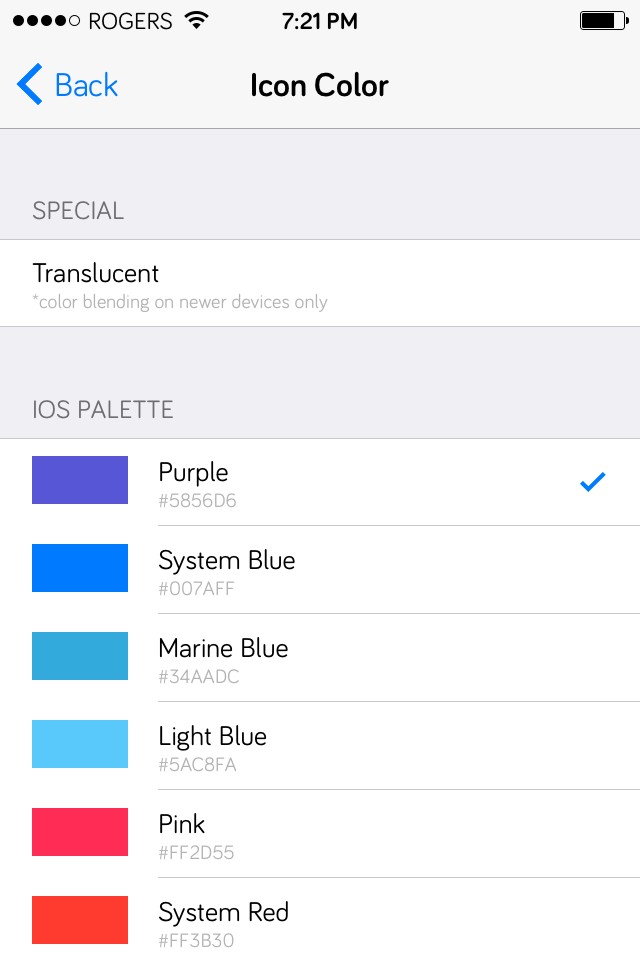Click the System Blue color swatch
The height and width of the screenshot is (960, 640).
pos(80,568)
